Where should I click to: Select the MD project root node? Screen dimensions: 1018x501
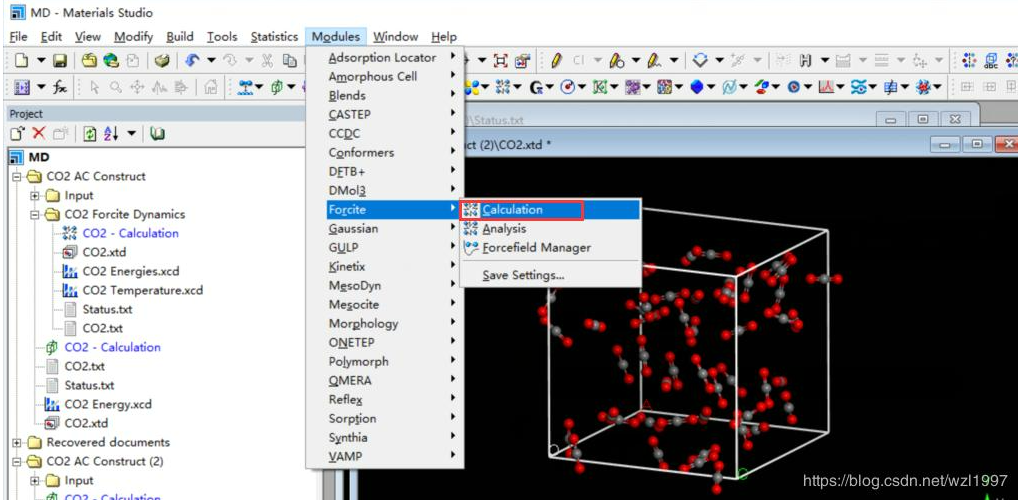point(39,157)
